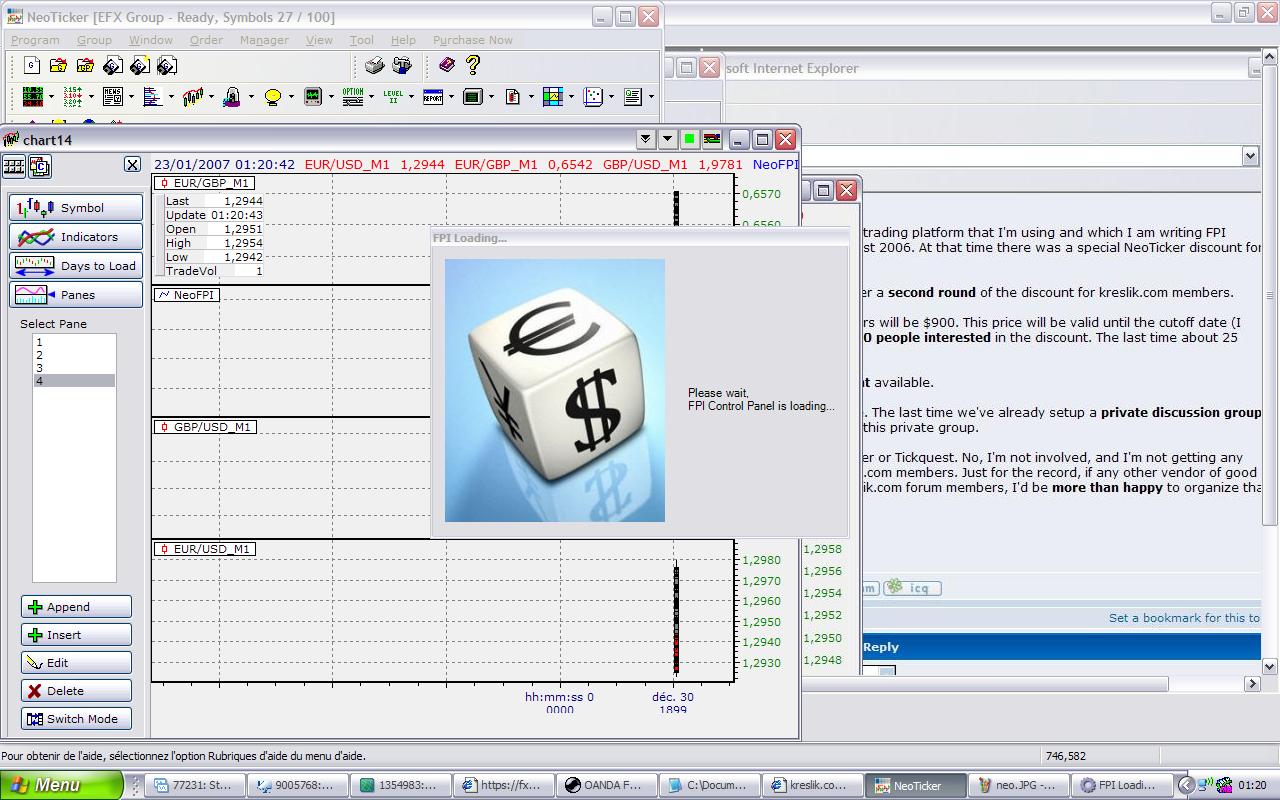Open the Option chain toolbar icon

click(352, 97)
